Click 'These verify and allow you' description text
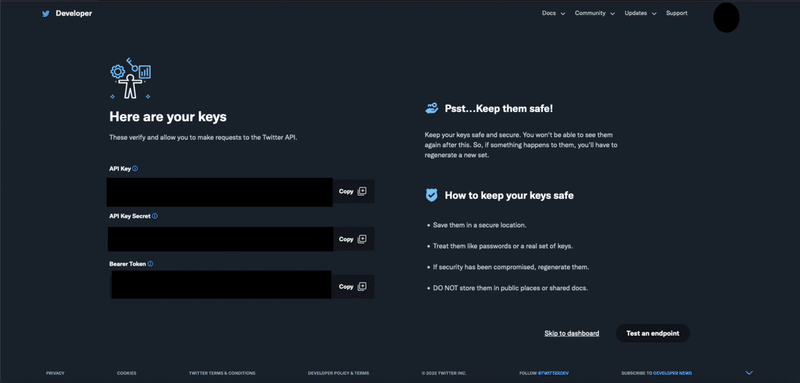 [x=203, y=138]
